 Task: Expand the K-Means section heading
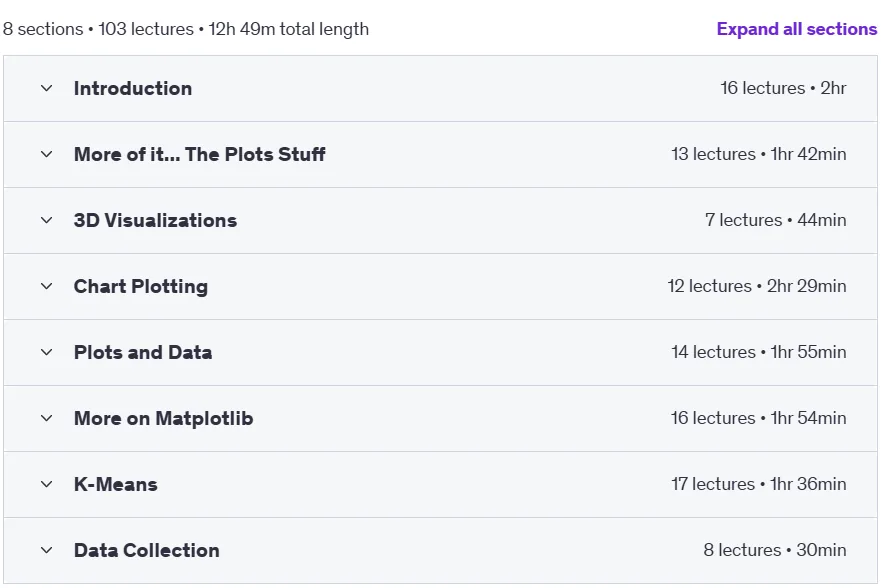tap(115, 484)
